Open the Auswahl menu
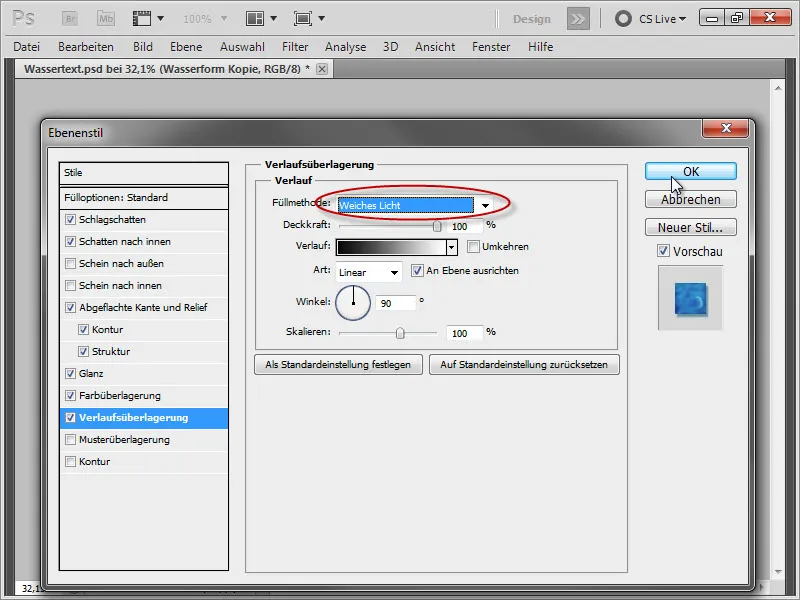Image resolution: width=800 pixels, height=600 pixels. (242, 47)
